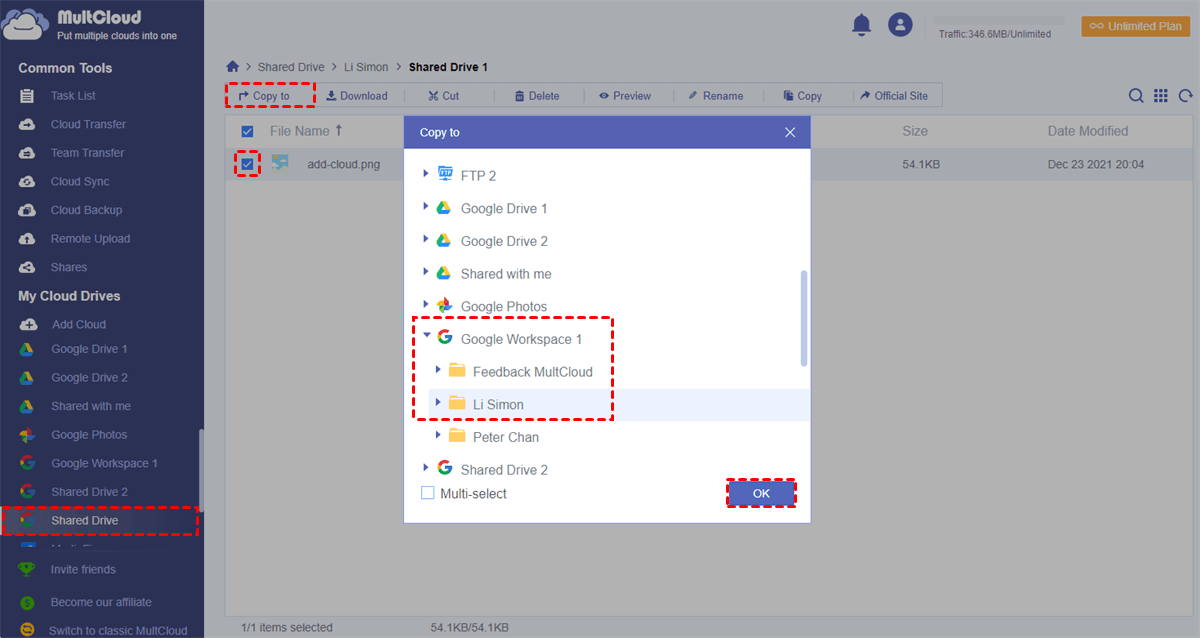1200x638 pixels.
Task: Click Google Photos icon in sidebar
Action: [x=28, y=435]
